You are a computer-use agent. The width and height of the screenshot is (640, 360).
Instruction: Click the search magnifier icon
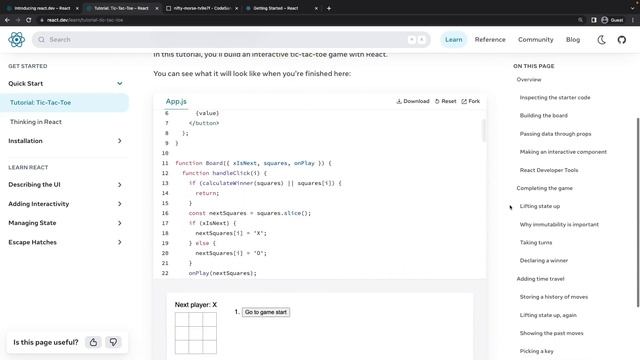[x=41, y=40]
